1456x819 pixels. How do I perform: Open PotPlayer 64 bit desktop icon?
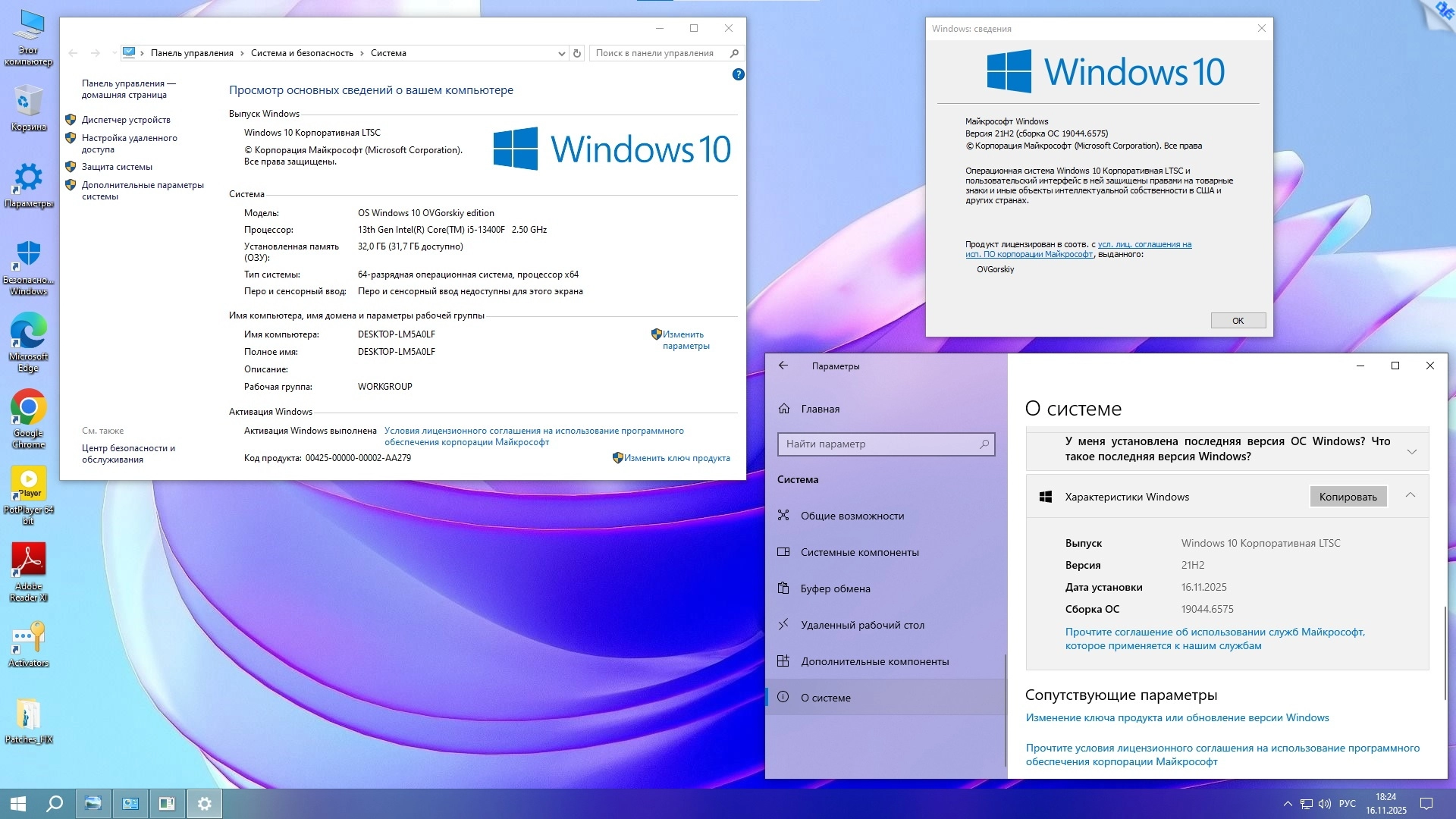(28, 484)
